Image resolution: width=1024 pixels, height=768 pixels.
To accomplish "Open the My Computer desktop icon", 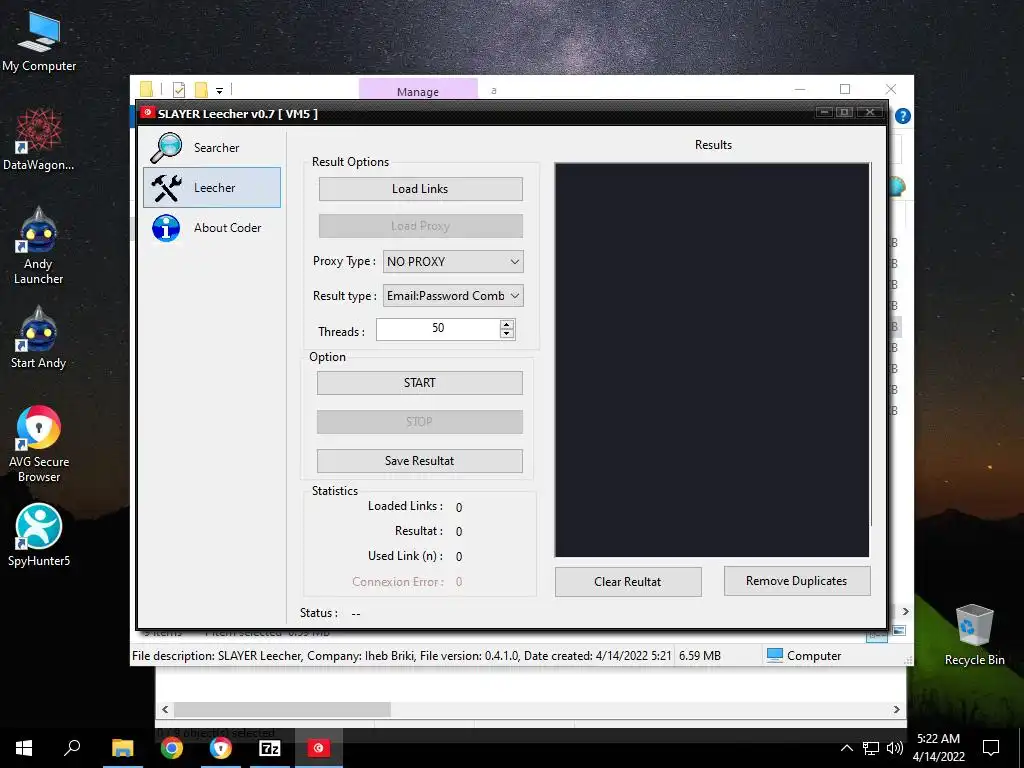I will coord(39,42).
